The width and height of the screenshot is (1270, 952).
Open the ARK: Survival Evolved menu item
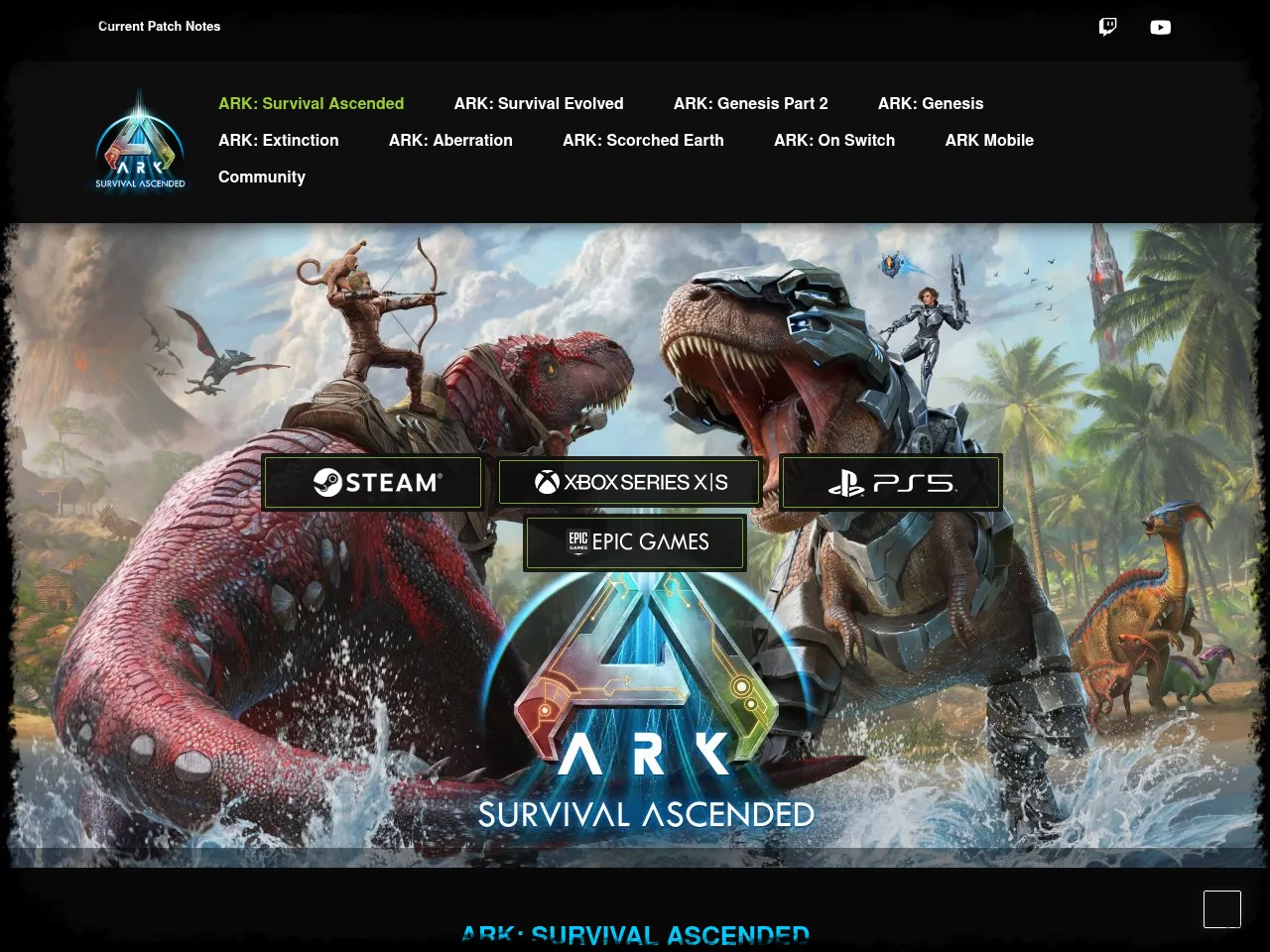539,103
